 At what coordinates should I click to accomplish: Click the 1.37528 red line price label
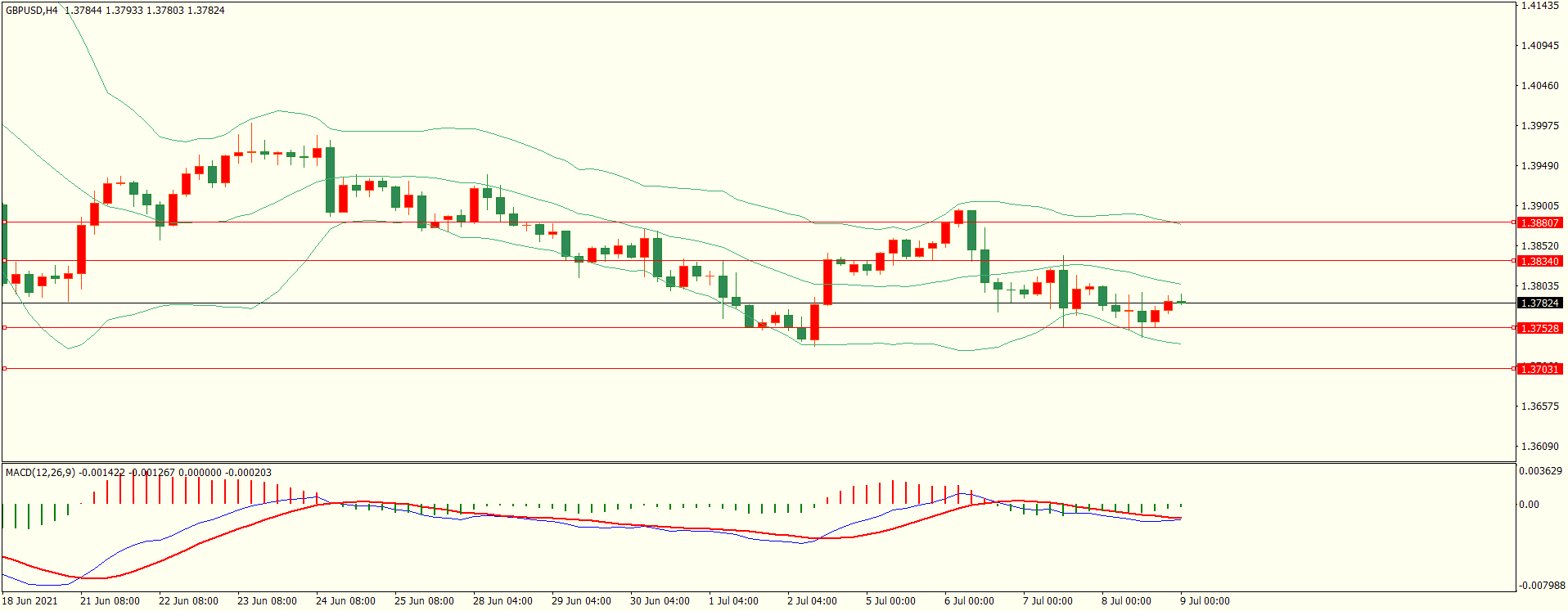point(1539,328)
